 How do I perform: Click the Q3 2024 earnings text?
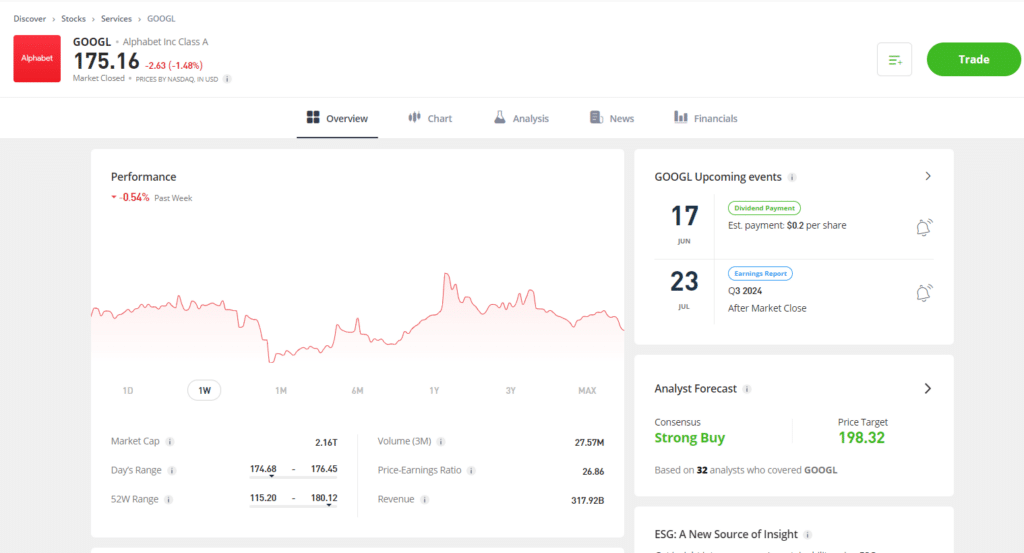(x=745, y=291)
